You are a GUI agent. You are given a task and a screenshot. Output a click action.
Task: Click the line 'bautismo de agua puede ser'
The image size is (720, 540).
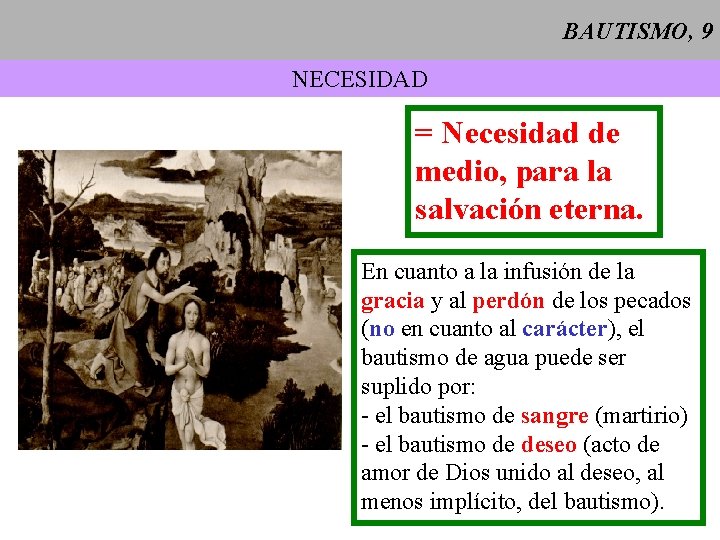(x=493, y=358)
